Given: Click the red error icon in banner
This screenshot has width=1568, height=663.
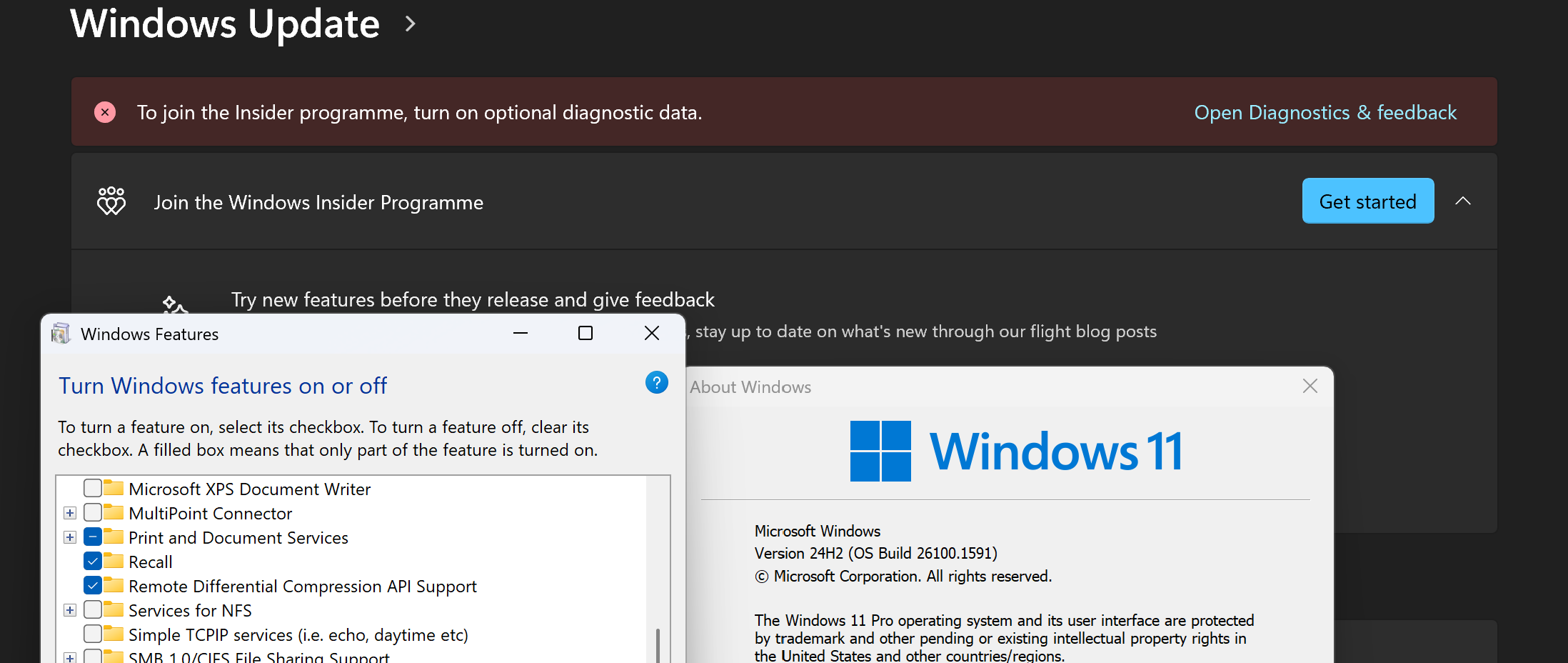Looking at the screenshot, I should point(105,112).
